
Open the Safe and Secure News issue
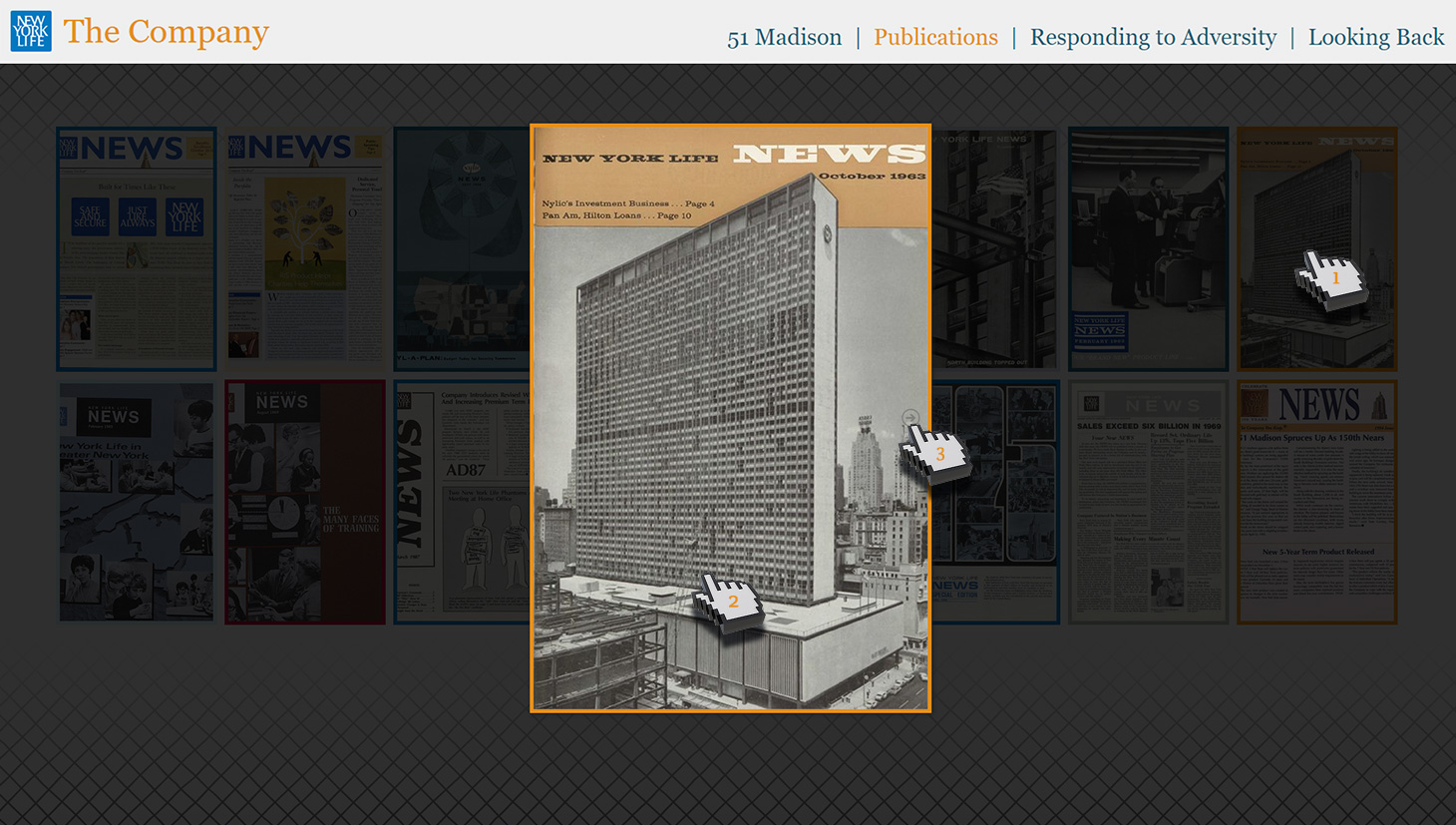click(x=137, y=248)
